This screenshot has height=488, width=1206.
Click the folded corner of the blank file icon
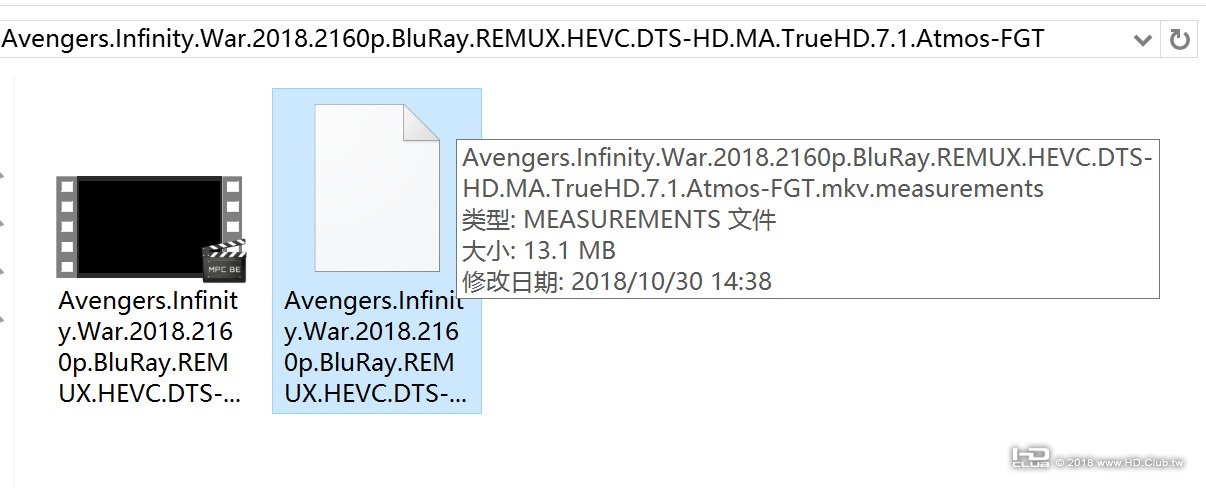point(421,123)
